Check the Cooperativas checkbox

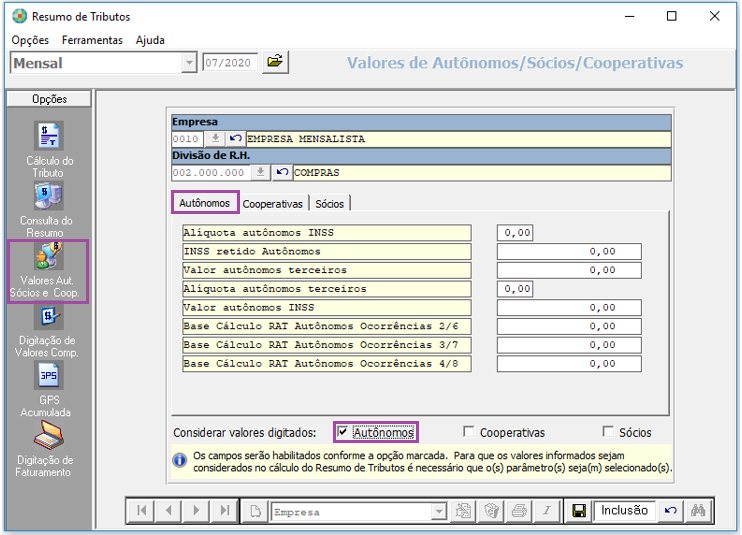coord(468,431)
